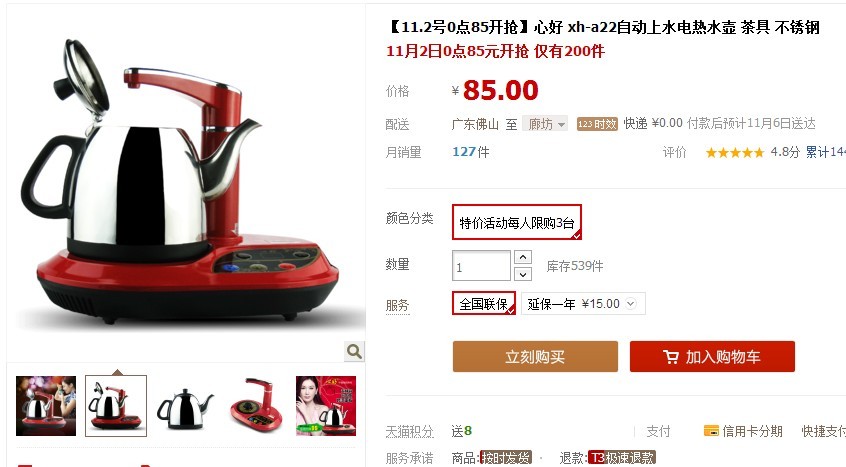Viewport: 846px width, 467px height.
Task: Open the 廊坊 destination city dropdown
Action: coord(545,125)
